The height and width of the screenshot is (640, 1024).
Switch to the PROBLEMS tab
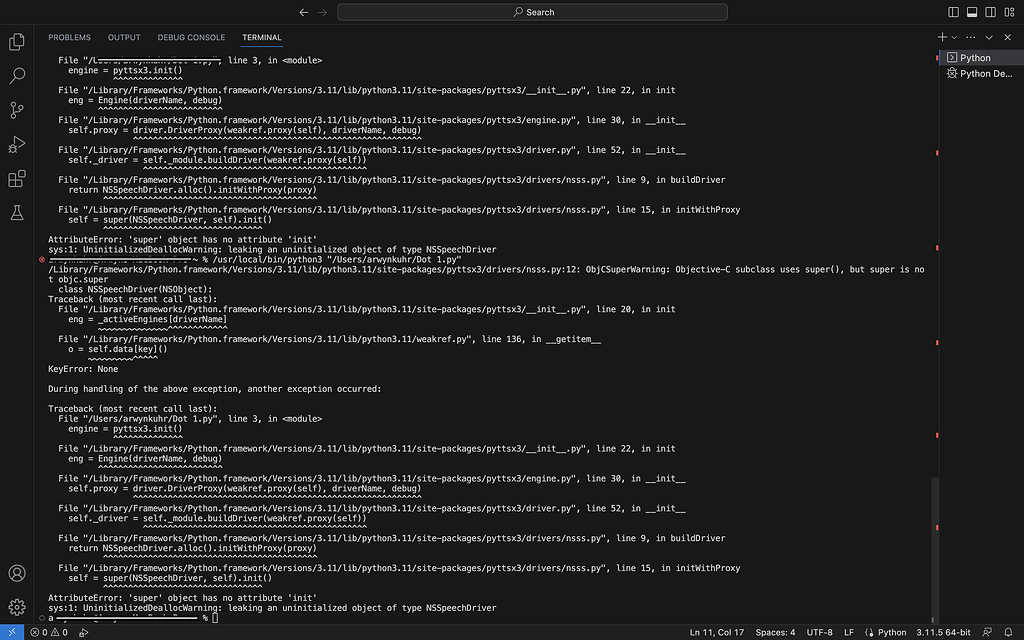click(69, 37)
